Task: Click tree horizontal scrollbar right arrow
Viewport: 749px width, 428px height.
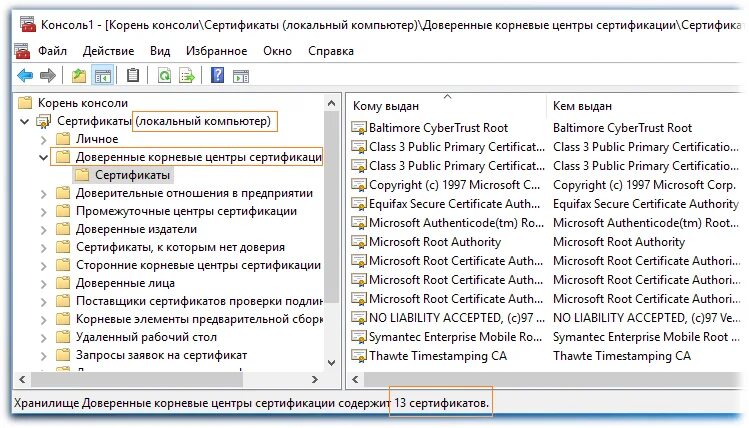Action: pyautogui.click(x=314, y=379)
